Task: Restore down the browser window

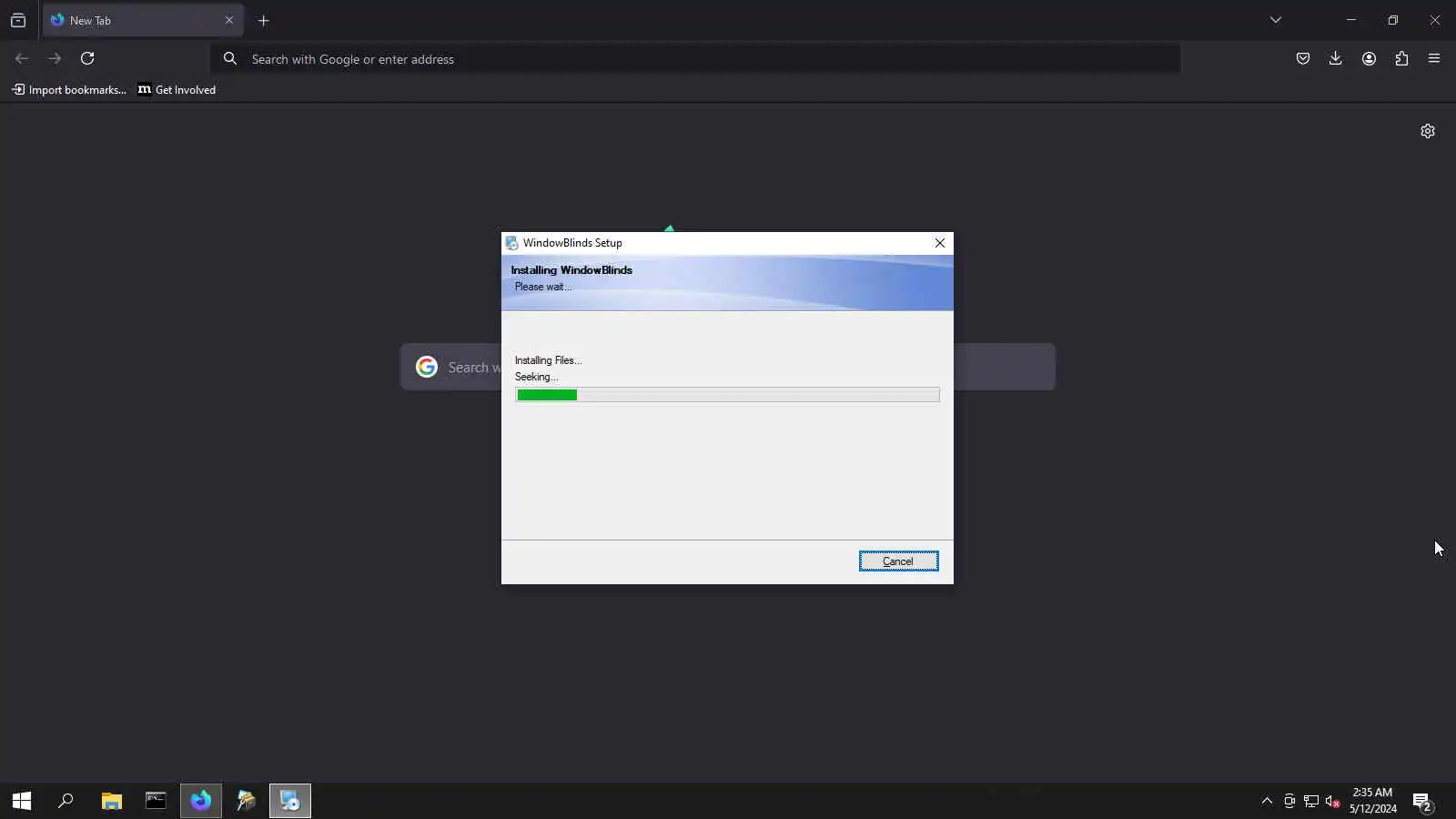Action: [x=1393, y=20]
